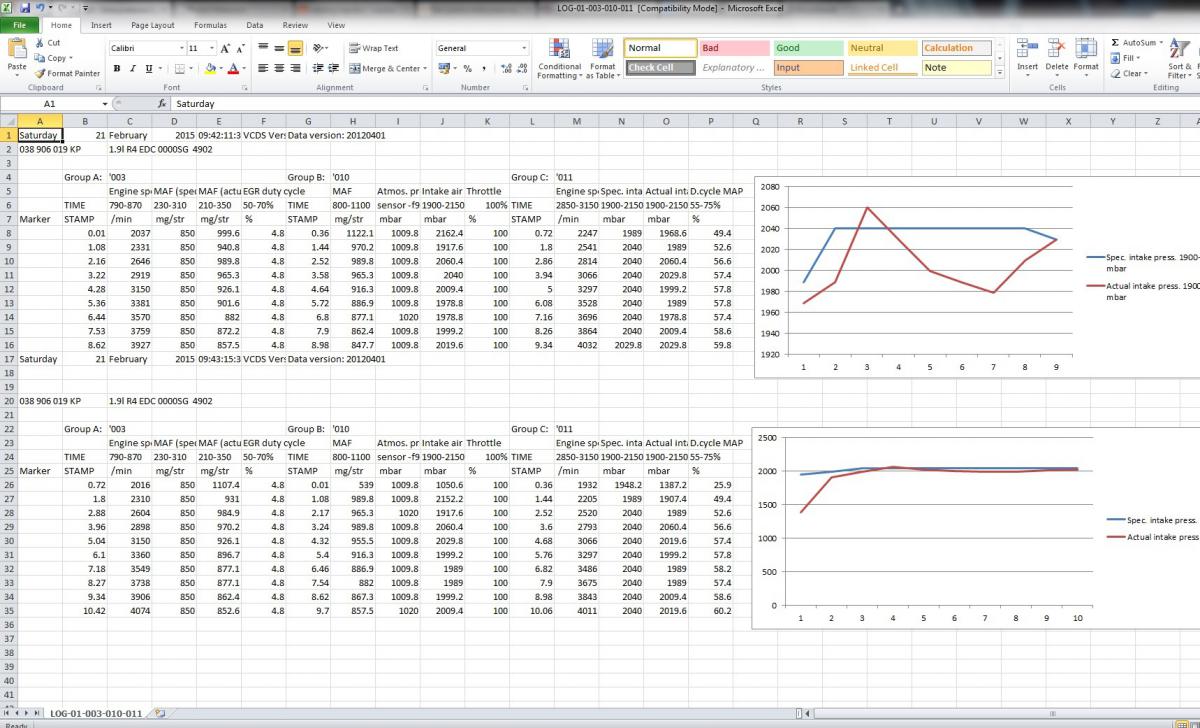Apply the Bad red cell style
Viewport: 1200px width, 728px height.
(x=734, y=48)
